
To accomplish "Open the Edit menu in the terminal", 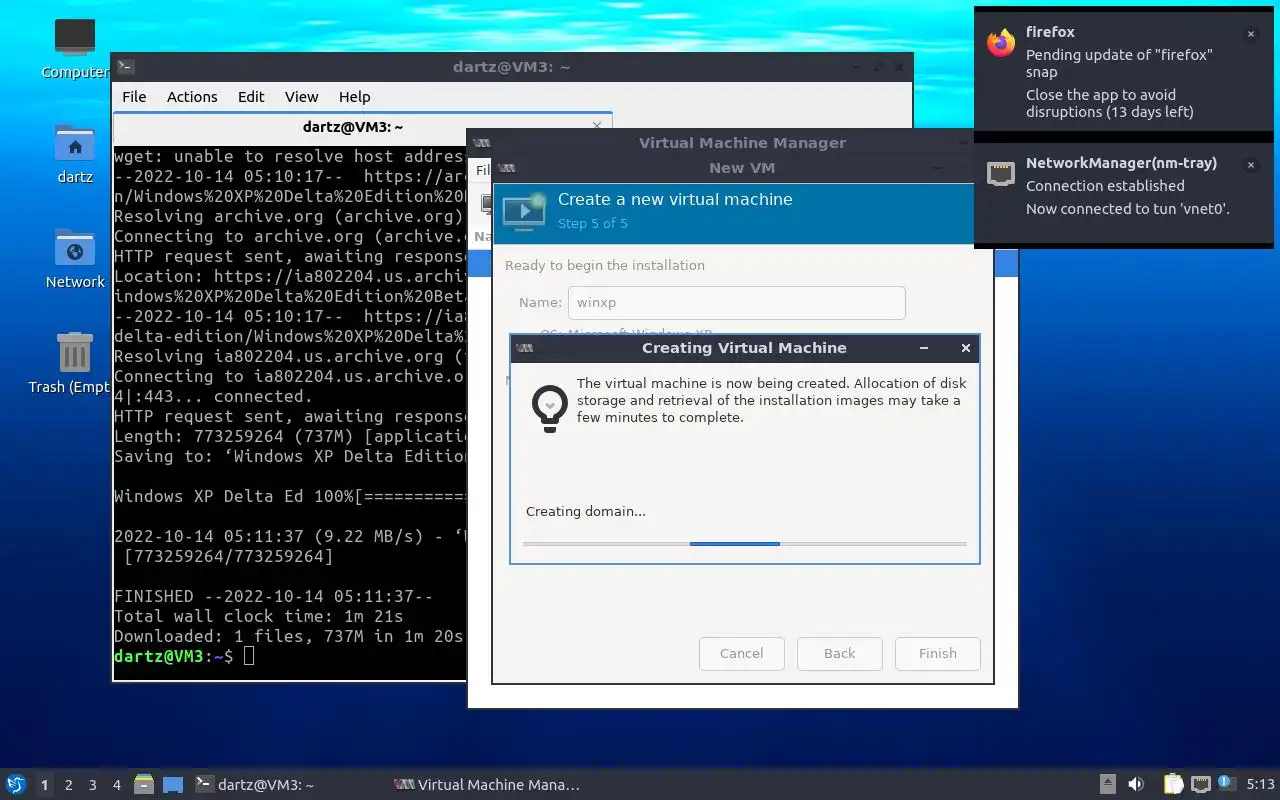I will point(251,97).
